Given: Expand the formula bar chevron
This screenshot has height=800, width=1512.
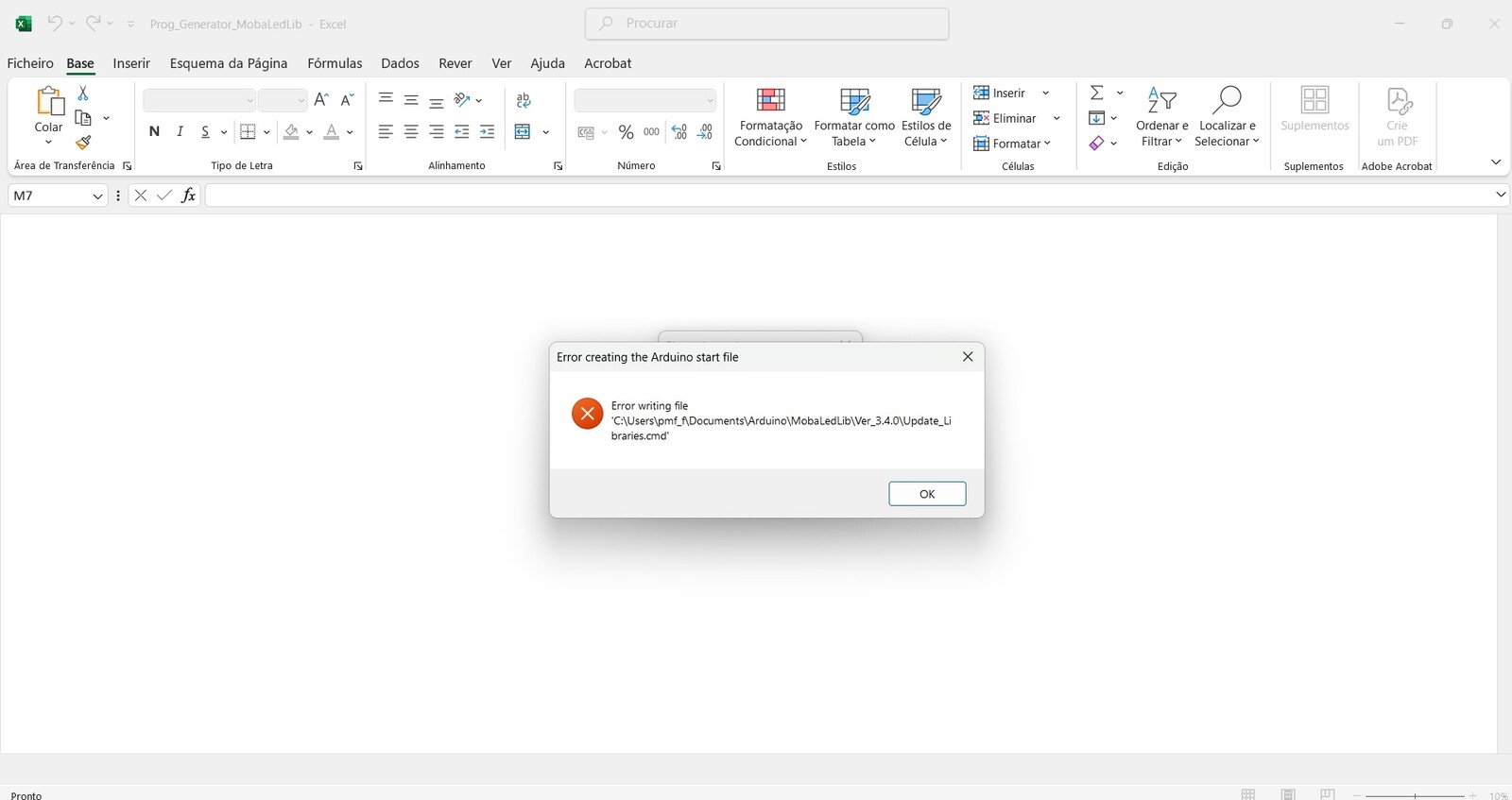Looking at the screenshot, I should point(1501,195).
